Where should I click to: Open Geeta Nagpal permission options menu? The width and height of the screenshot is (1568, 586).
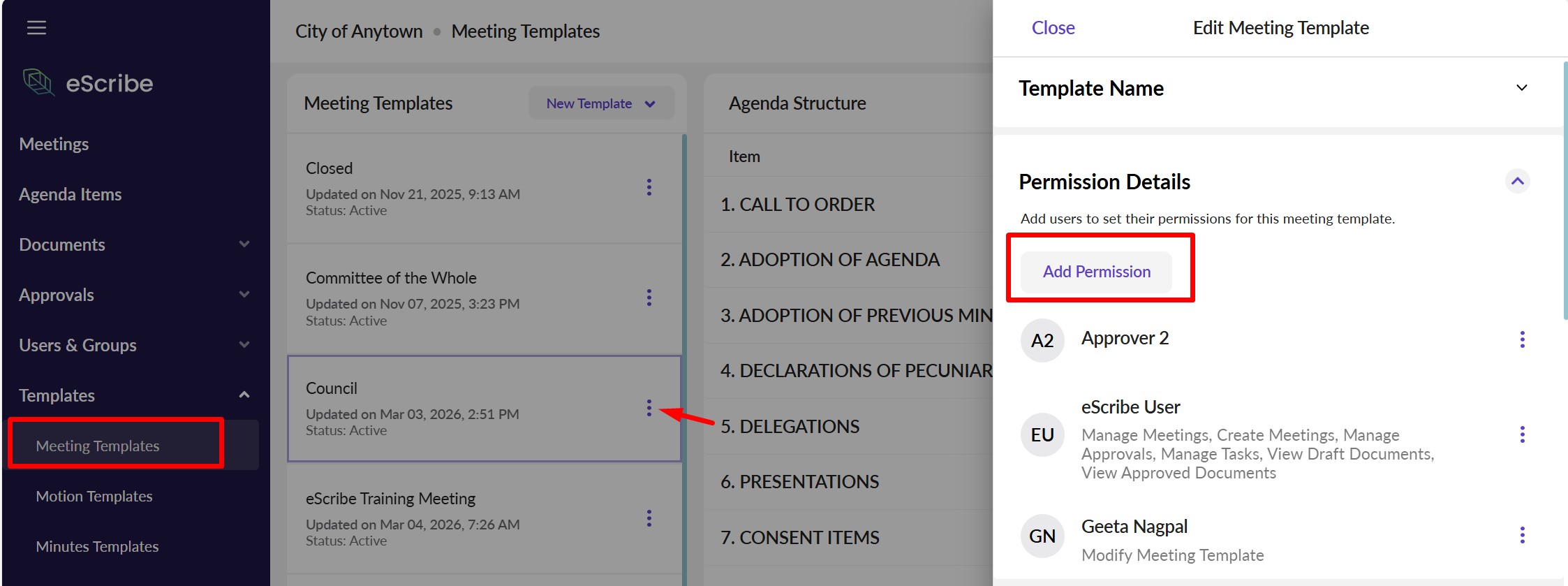point(1522,536)
